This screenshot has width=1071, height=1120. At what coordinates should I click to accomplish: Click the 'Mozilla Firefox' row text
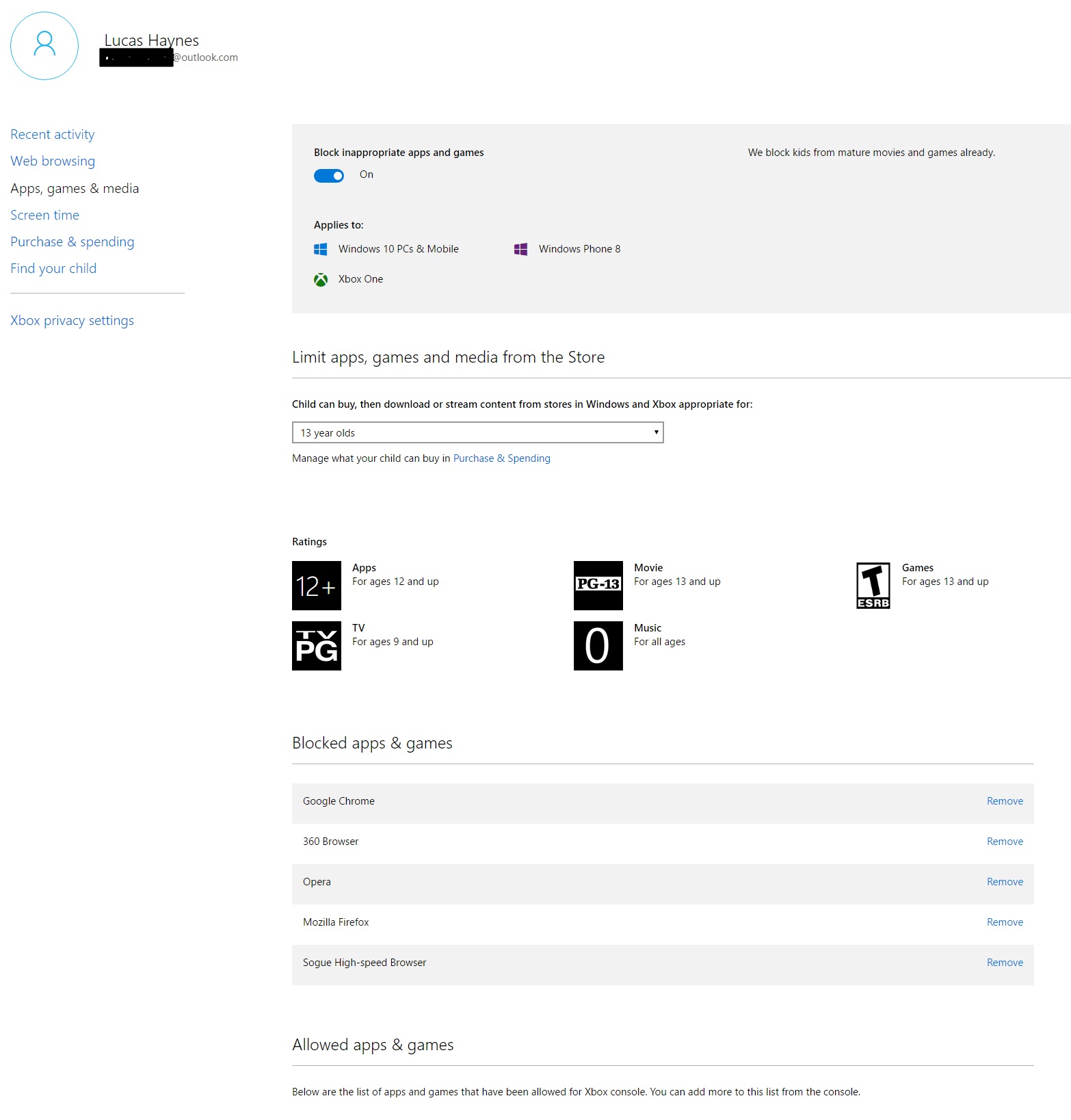(336, 922)
